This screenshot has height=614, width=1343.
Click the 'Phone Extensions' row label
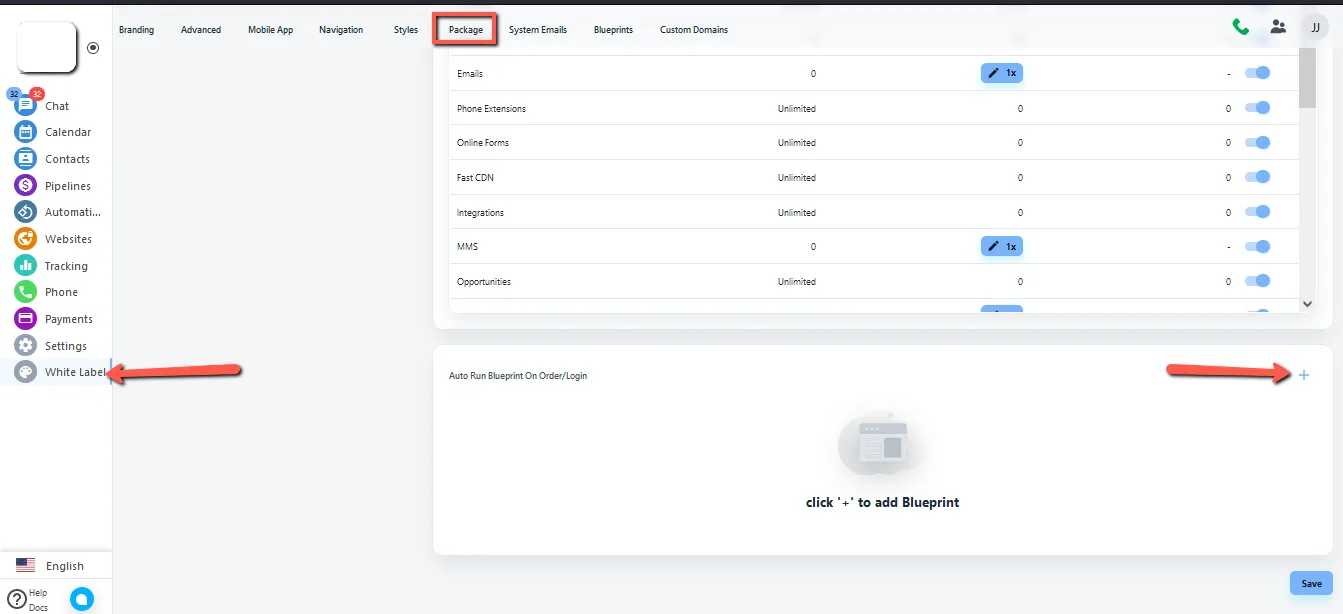(x=491, y=108)
